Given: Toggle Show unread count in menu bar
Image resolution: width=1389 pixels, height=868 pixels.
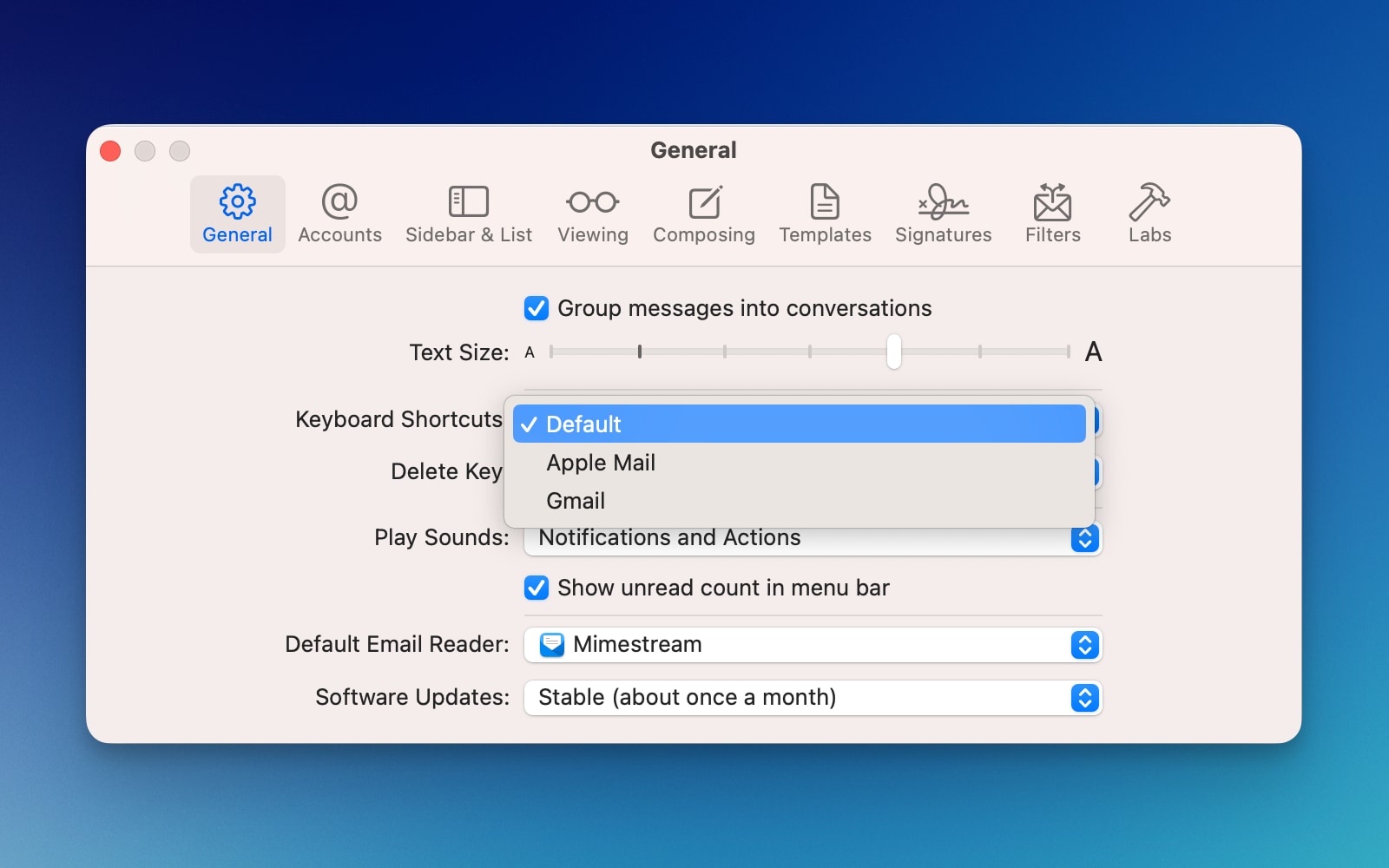Looking at the screenshot, I should [537, 588].
